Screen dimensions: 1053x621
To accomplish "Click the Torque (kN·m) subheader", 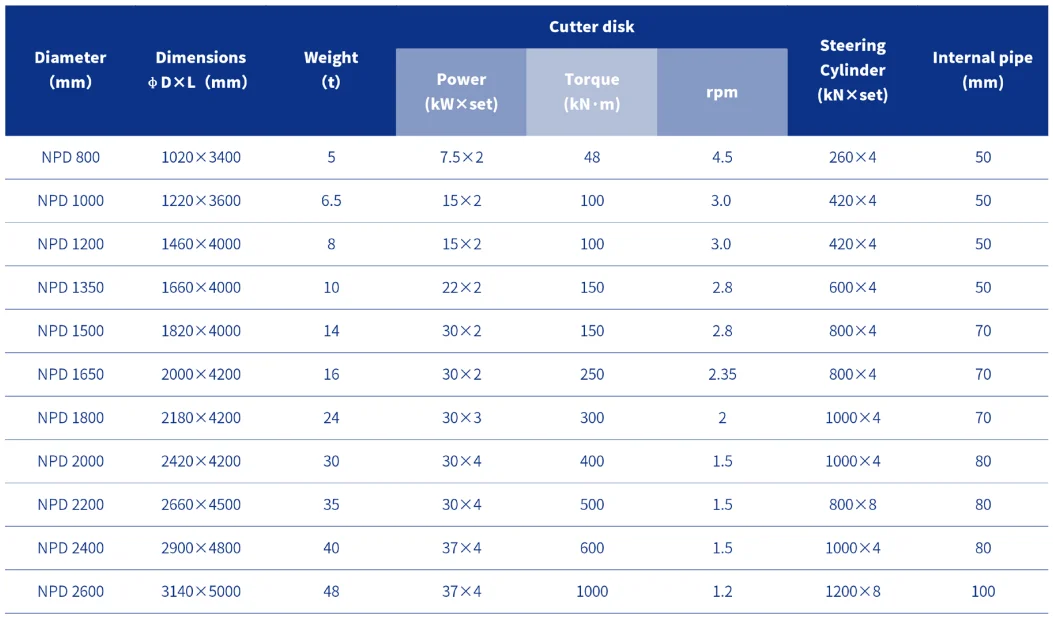I will (591, 91).
